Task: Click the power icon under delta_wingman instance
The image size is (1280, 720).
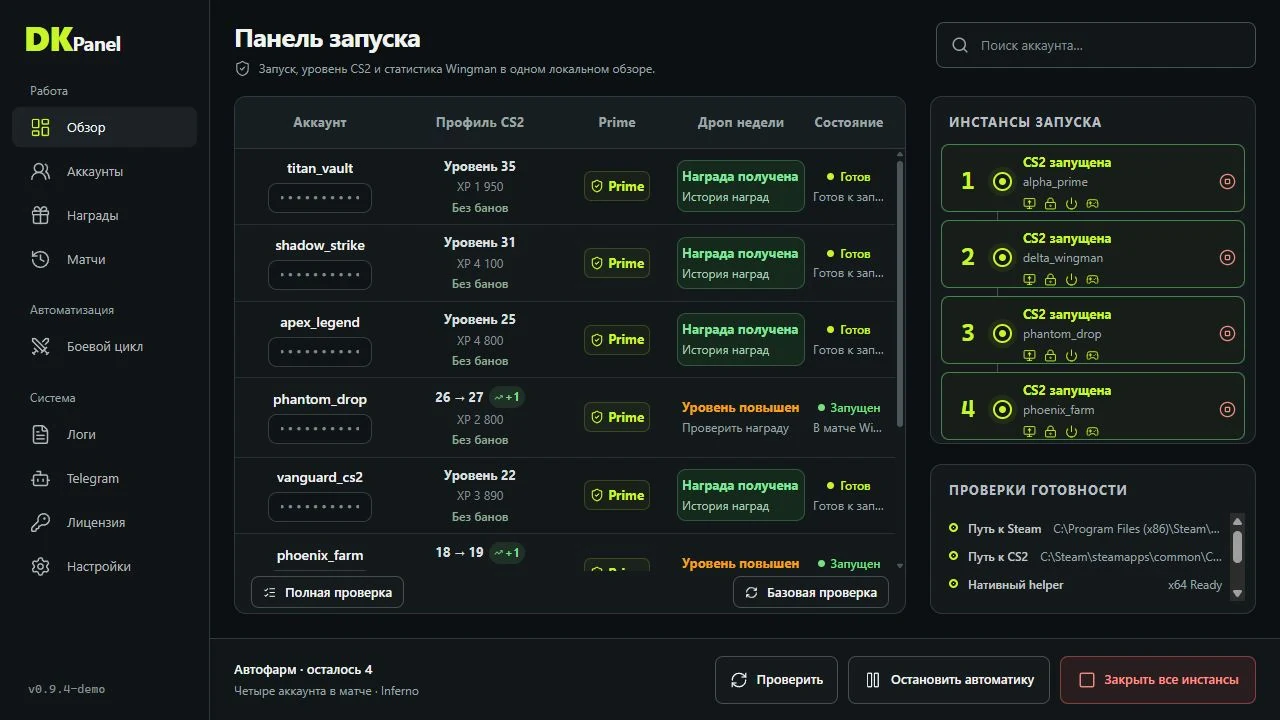Action: tap(1071, 279)
